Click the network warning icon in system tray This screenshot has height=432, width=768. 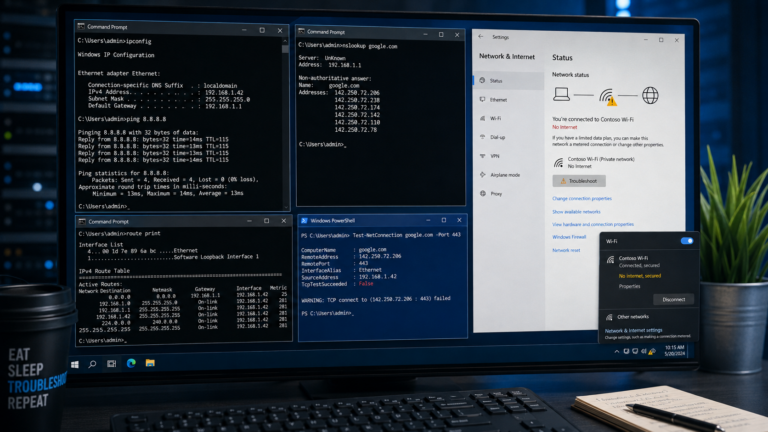(651, 351)
